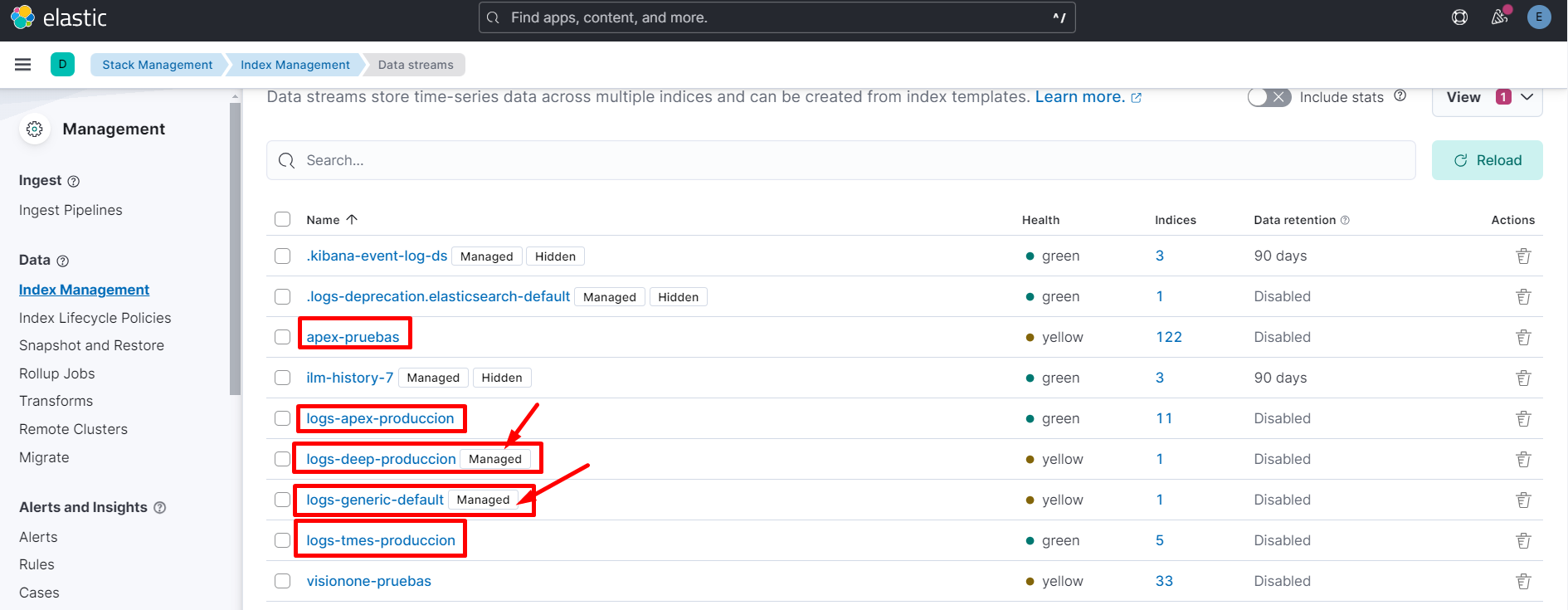
Task: Focus the data streams Search field
Action: pyautogui.click(x=841, y=160)
